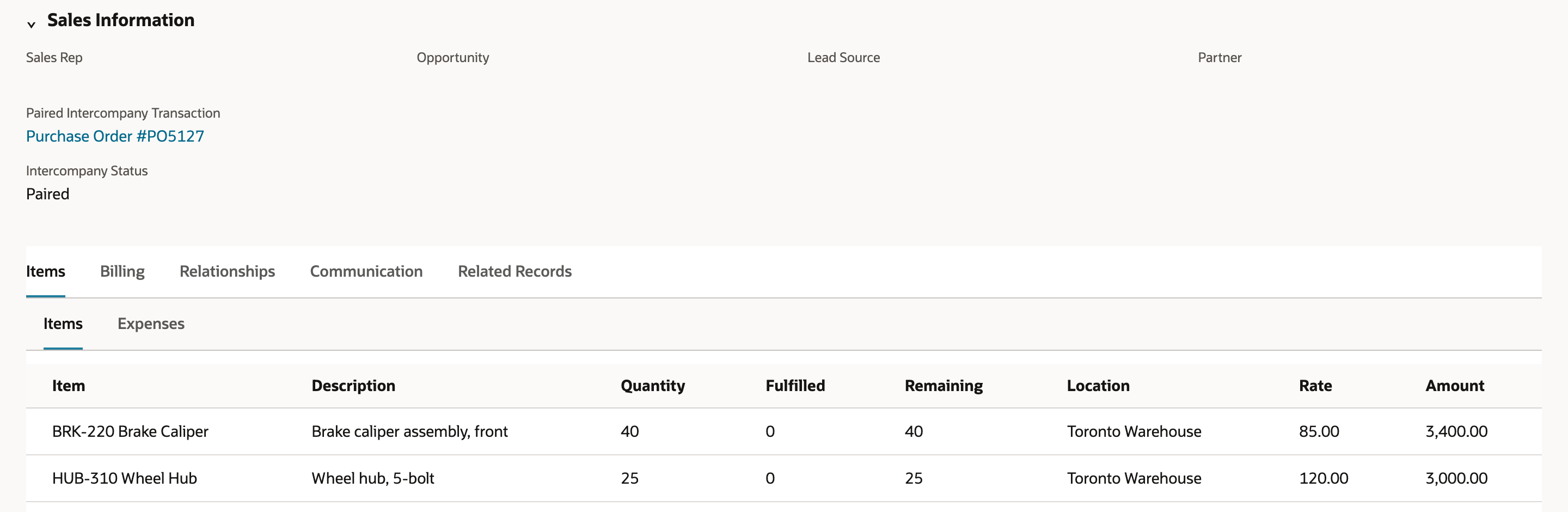Click the 3,000.00 amount value
Screen dimensions: 1568x512
pyautogui.click(x=1456, y=478)
